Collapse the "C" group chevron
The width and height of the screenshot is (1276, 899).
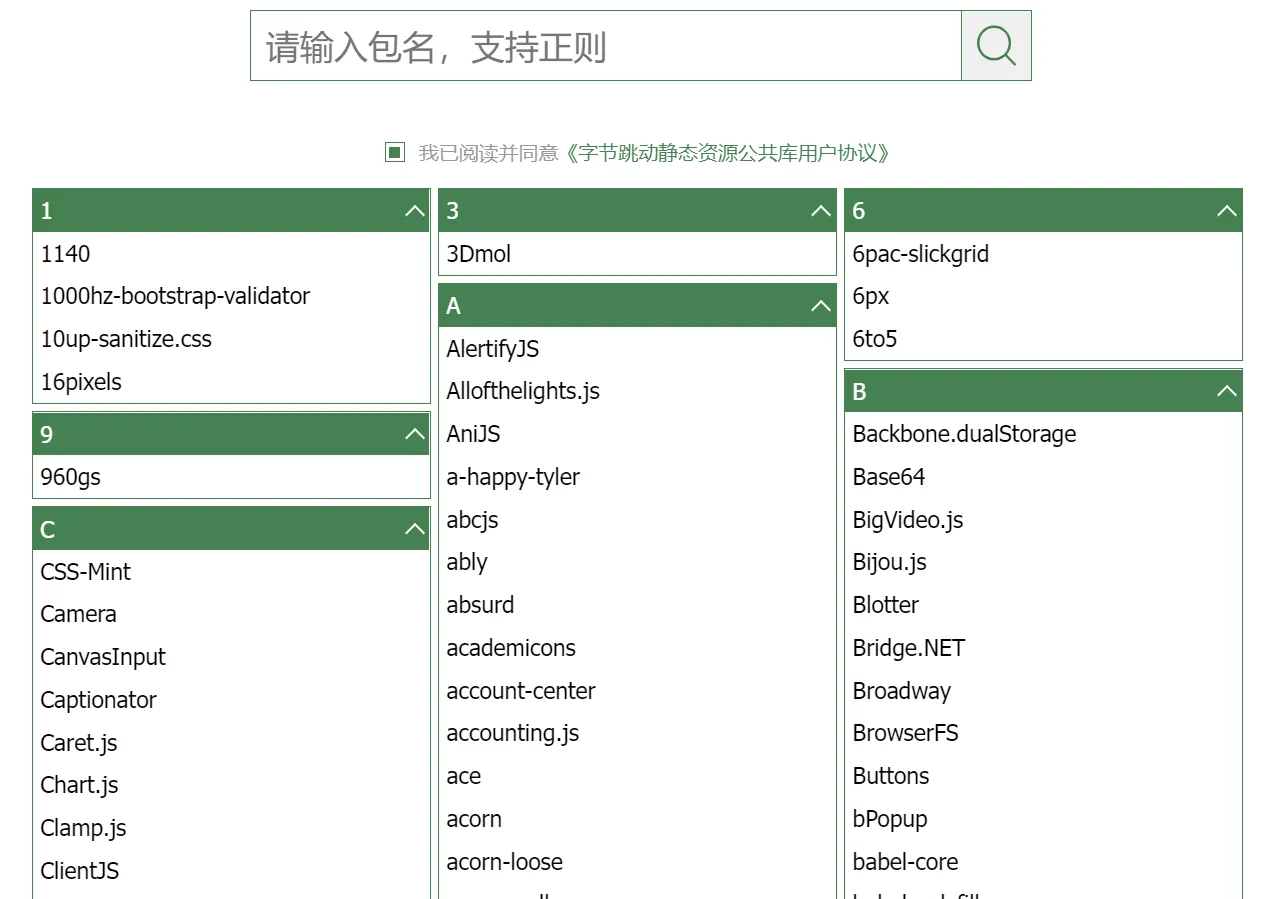(x=415, y=529)
